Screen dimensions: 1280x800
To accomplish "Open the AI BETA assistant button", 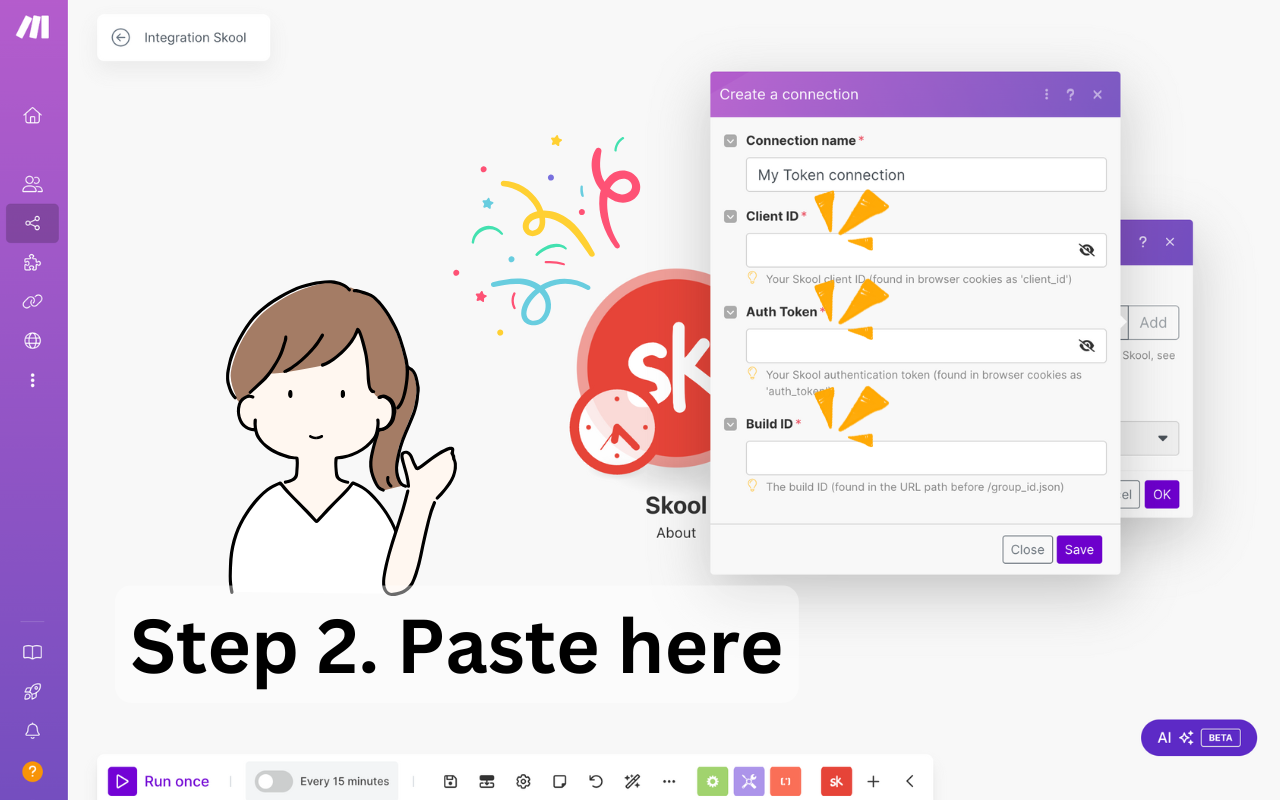I will [1198, 737].
